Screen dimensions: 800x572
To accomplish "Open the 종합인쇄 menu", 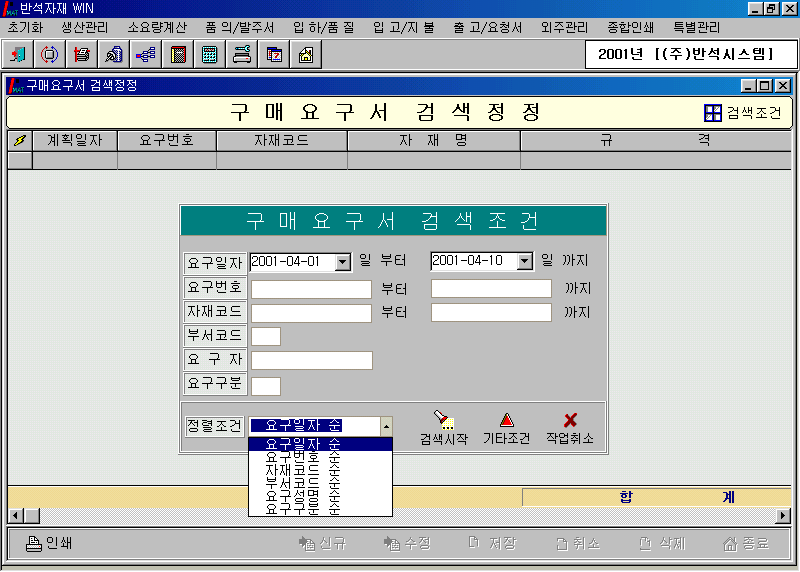I will [x=631, y=27].
